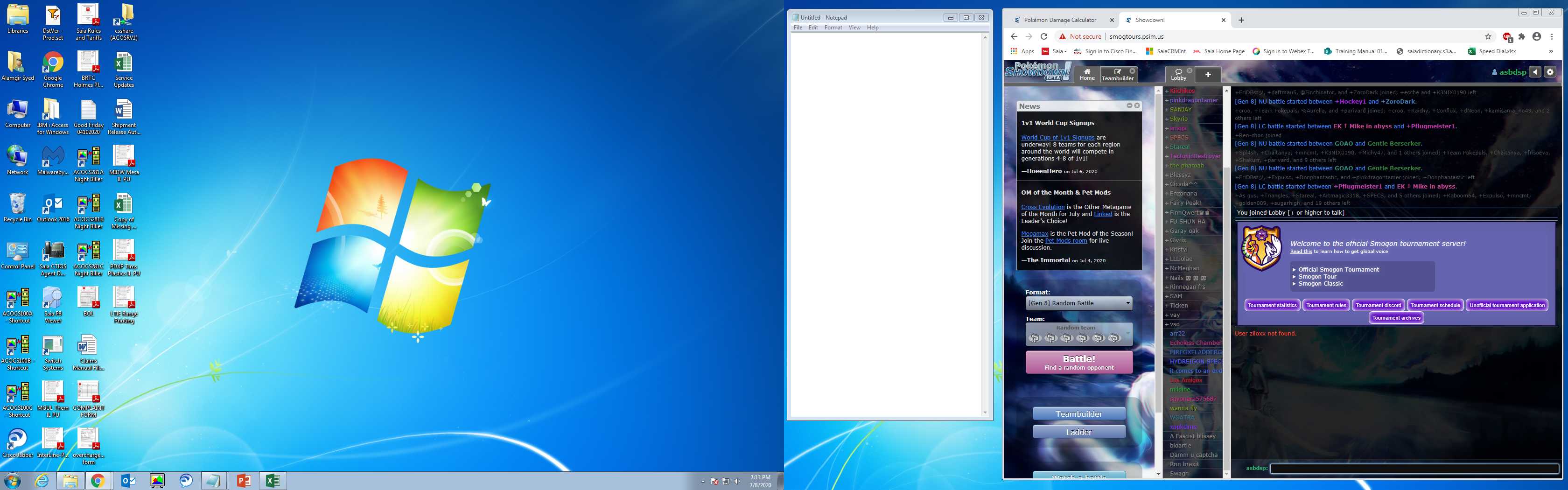This screenshot has width=1568, height=490.
Task: Reload the page in Chrome
Action: click(x=1044, y=36)
